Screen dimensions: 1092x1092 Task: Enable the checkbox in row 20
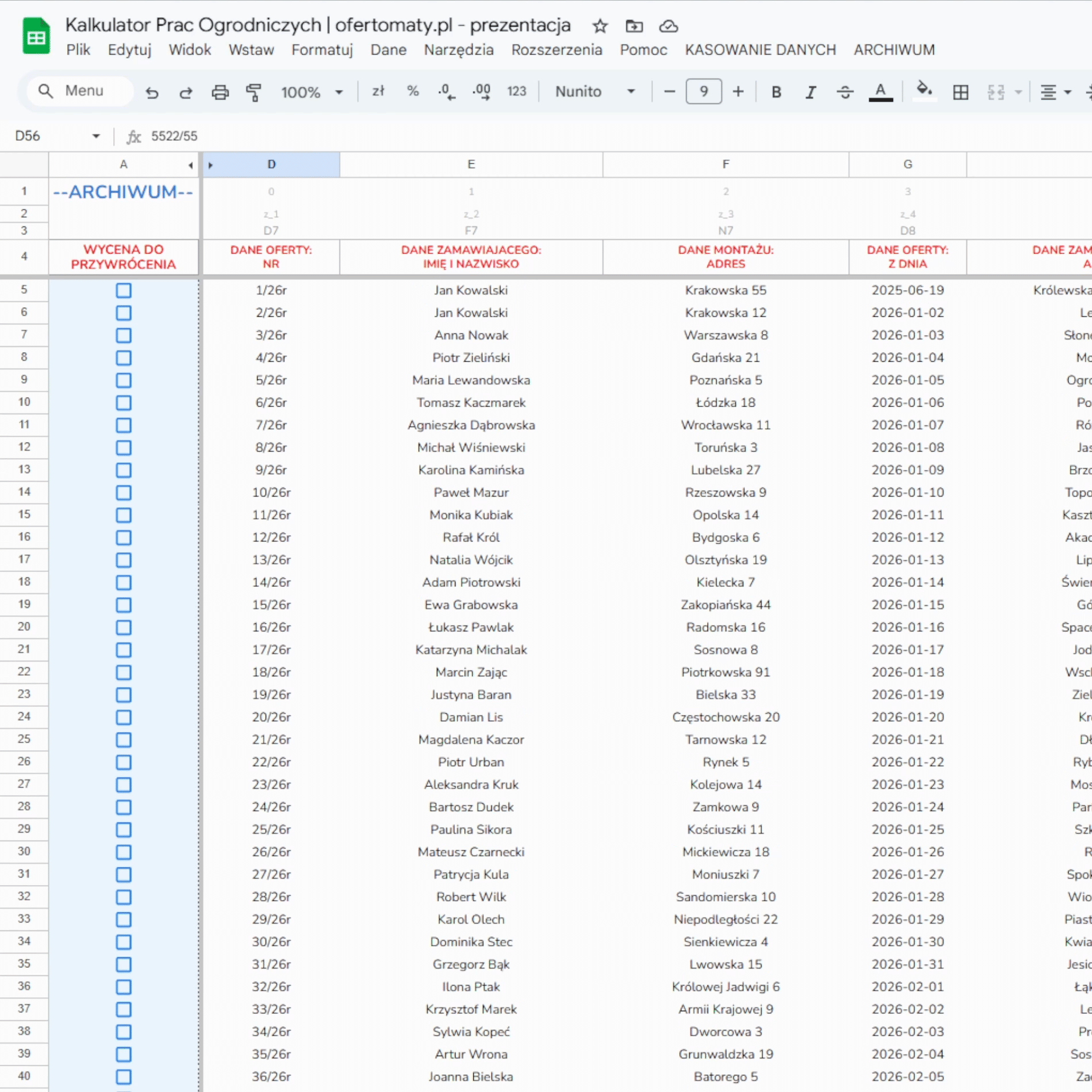tap(124, 628)
